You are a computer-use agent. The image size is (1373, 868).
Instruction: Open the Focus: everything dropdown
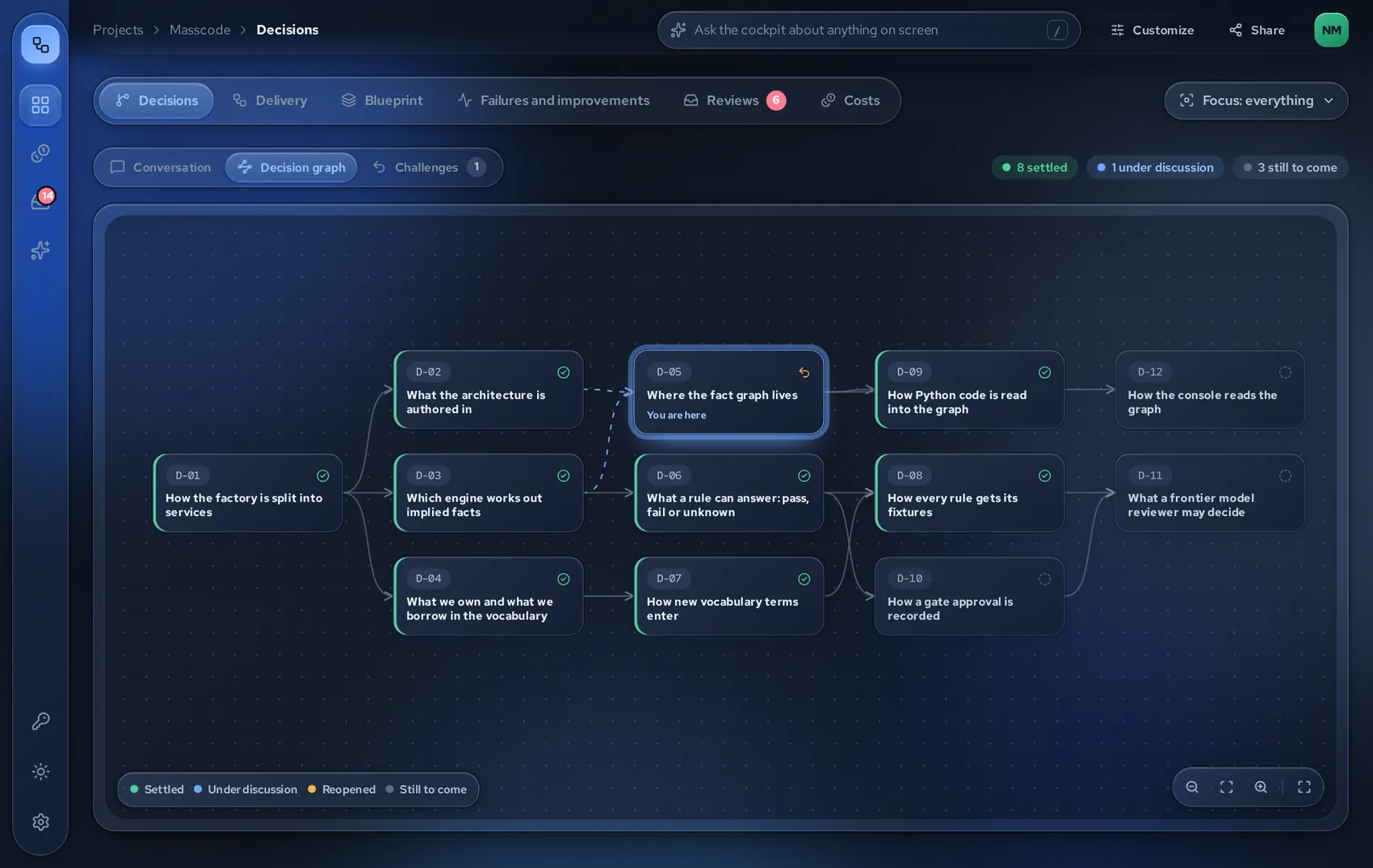coord(1256,101)
